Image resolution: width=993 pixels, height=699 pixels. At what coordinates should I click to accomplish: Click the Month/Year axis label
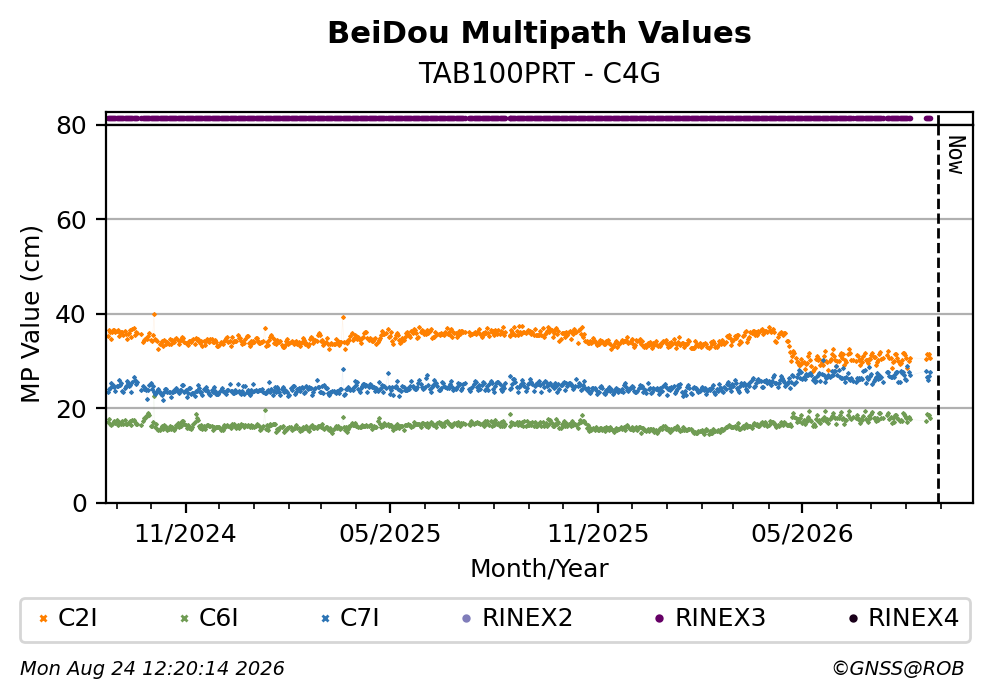point(540,569)
